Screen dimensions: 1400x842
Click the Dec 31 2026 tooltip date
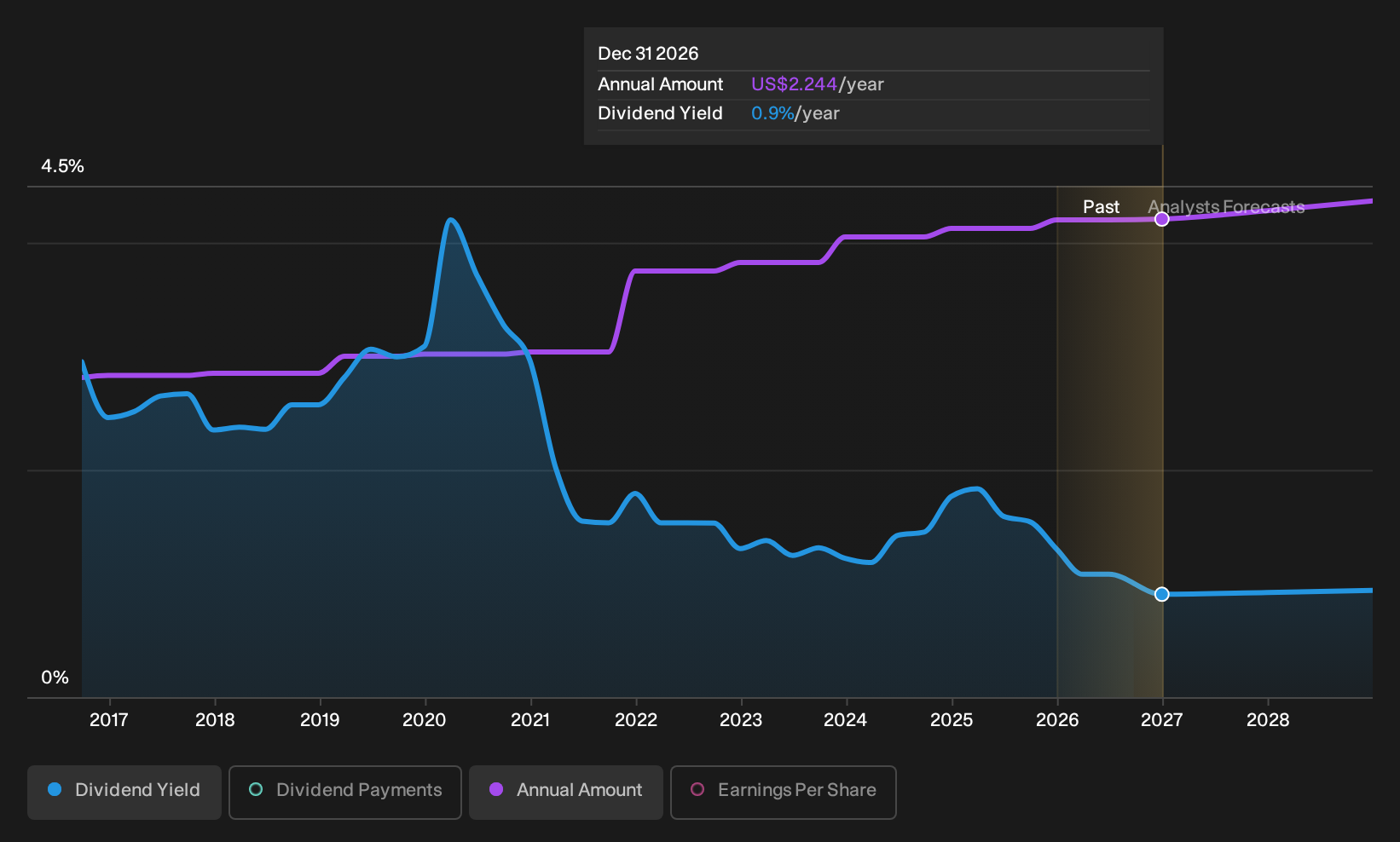[x=648, y=54]
